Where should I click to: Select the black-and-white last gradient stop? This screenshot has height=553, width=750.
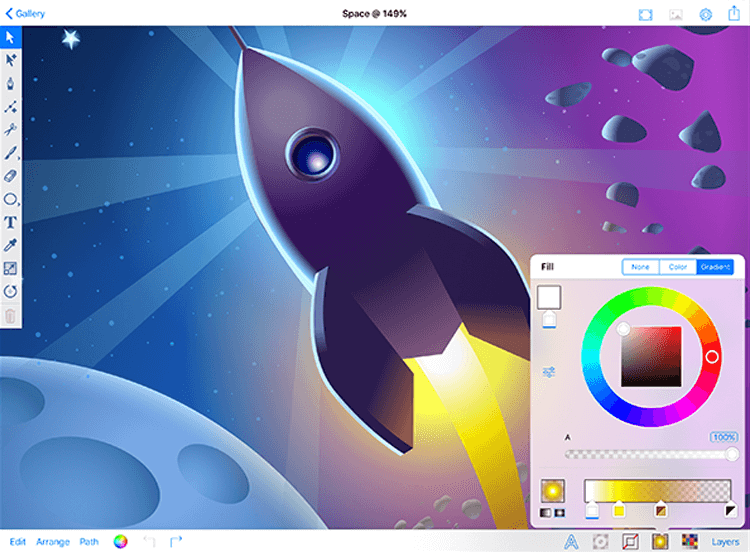(730, 510)
